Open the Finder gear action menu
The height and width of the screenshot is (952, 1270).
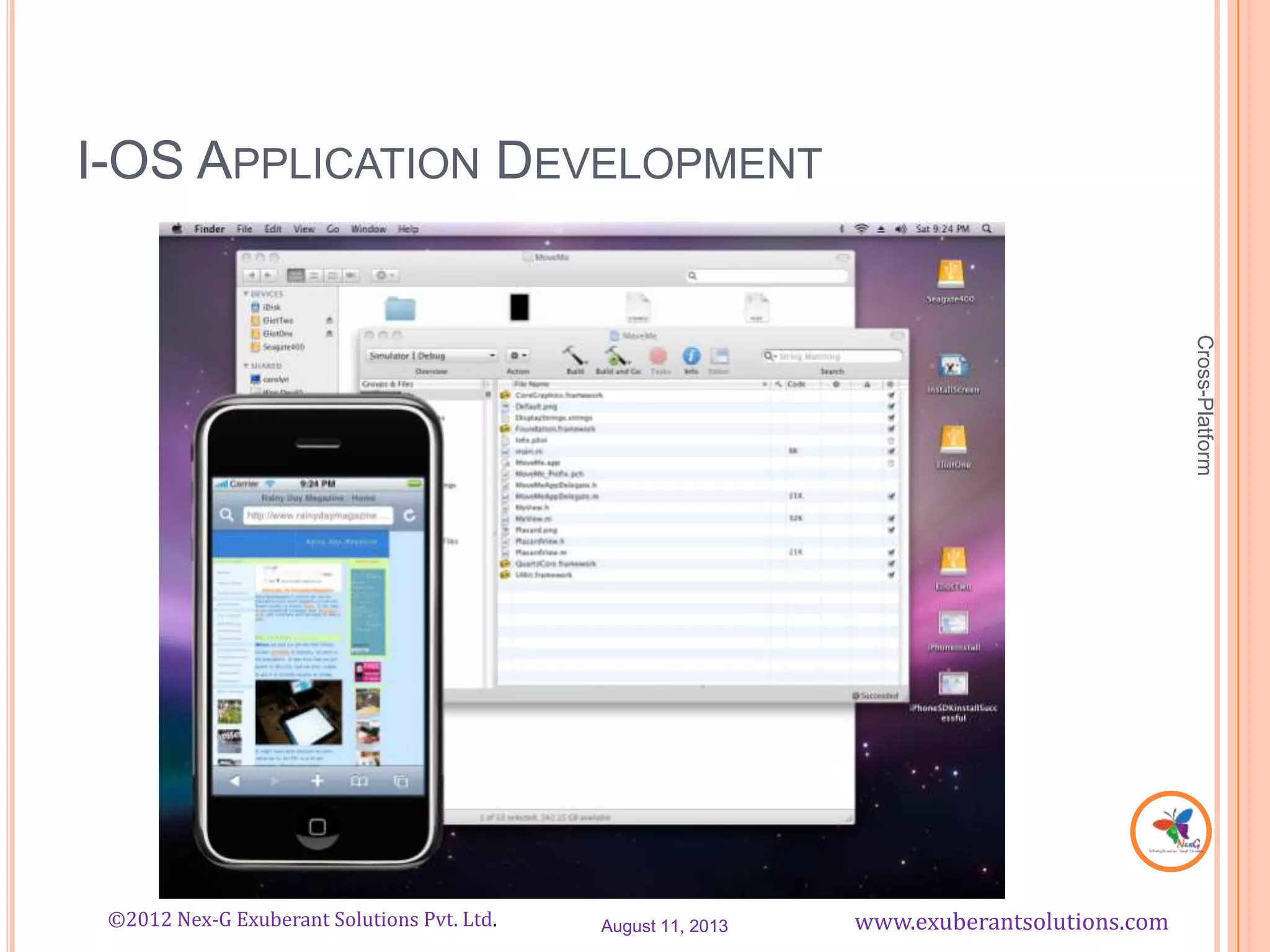click(x=386, y=275)
